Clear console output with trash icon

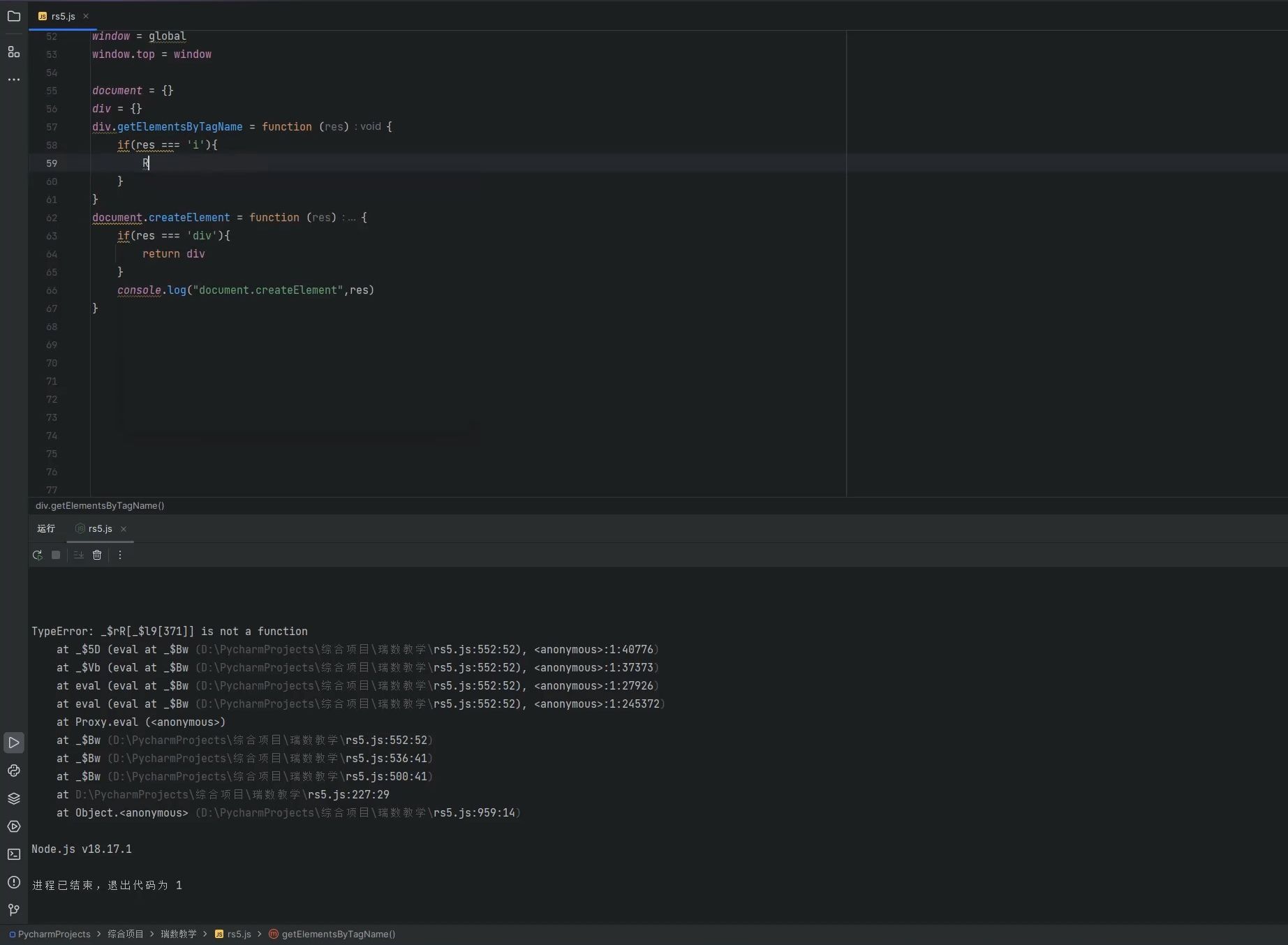pos(97,556)
